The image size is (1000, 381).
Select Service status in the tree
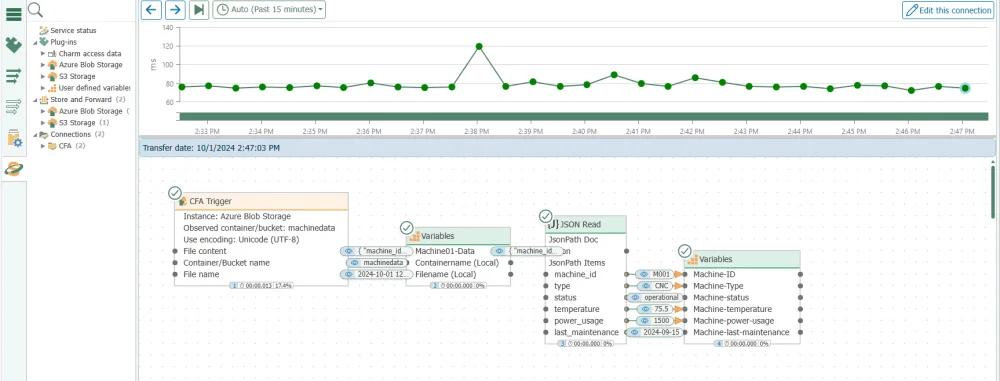[73, 31]
